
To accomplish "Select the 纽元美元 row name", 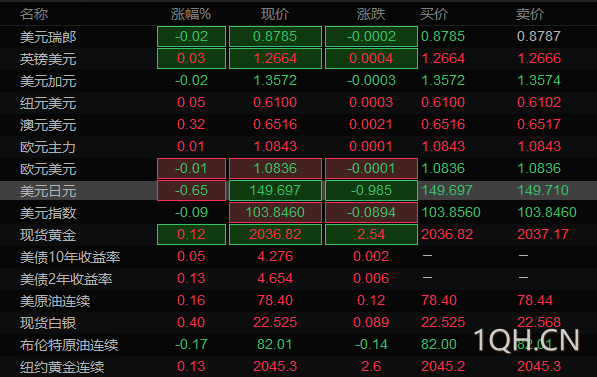I will click(x=48, y=103).
